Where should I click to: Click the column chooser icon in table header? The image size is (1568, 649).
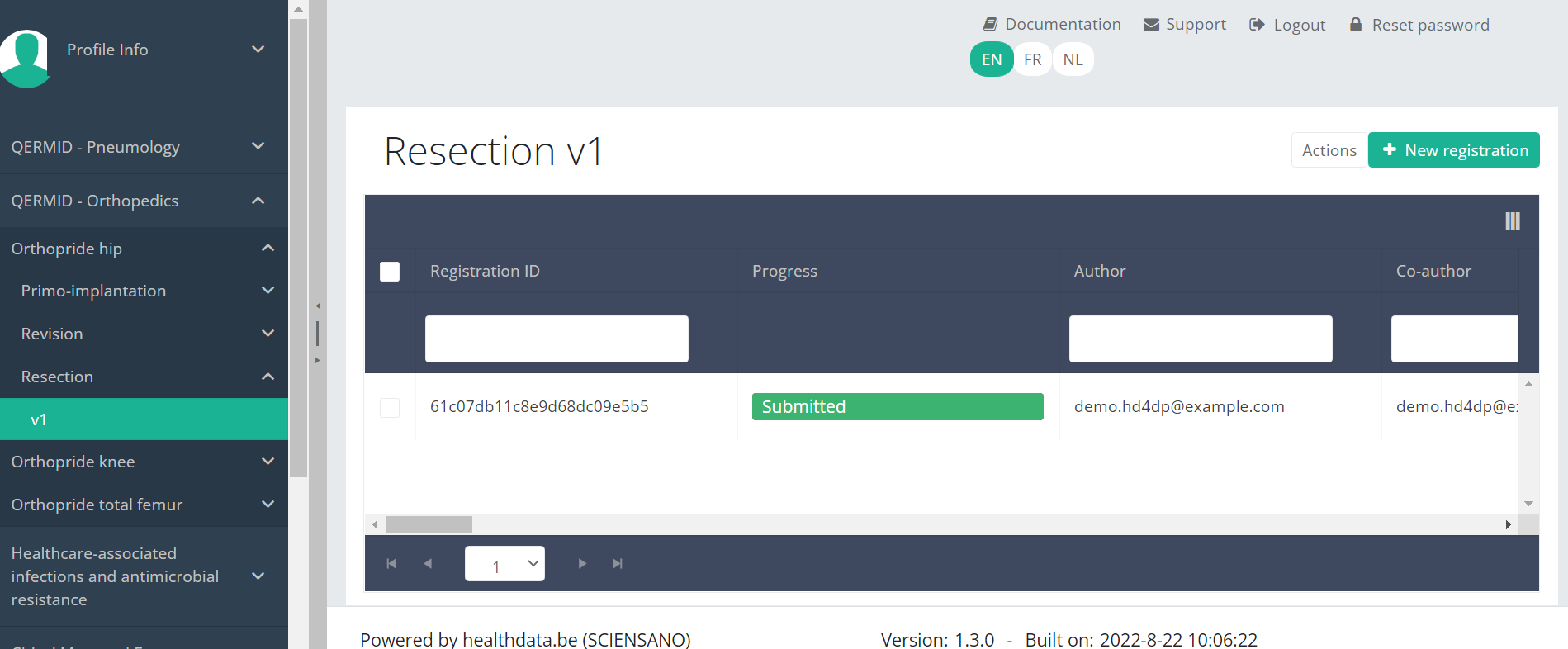(1512, 221)
